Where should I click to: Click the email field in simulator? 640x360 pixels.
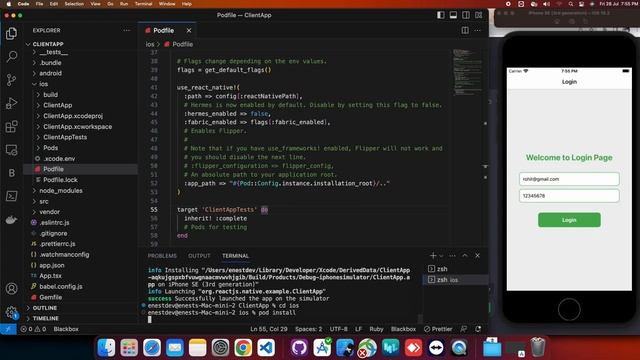[569, 179]
